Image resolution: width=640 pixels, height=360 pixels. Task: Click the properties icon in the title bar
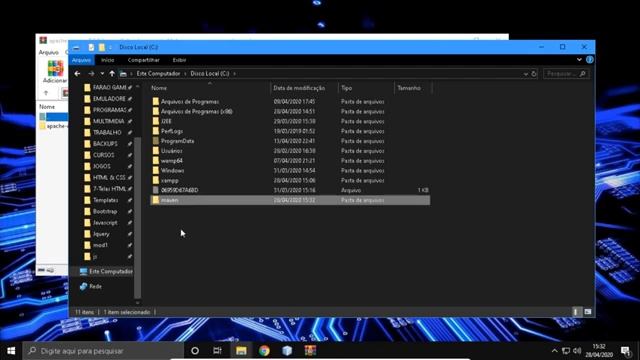tap(91, 47)
